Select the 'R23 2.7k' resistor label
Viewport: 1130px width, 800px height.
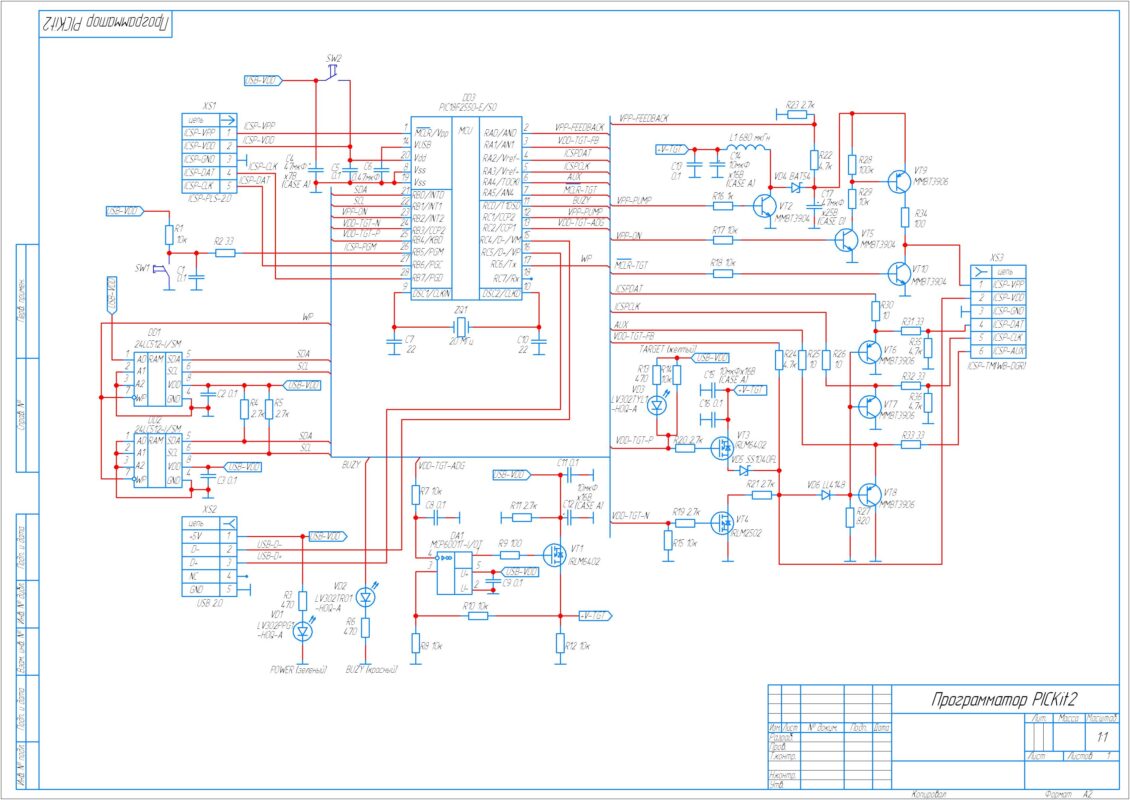coord(799,105)
